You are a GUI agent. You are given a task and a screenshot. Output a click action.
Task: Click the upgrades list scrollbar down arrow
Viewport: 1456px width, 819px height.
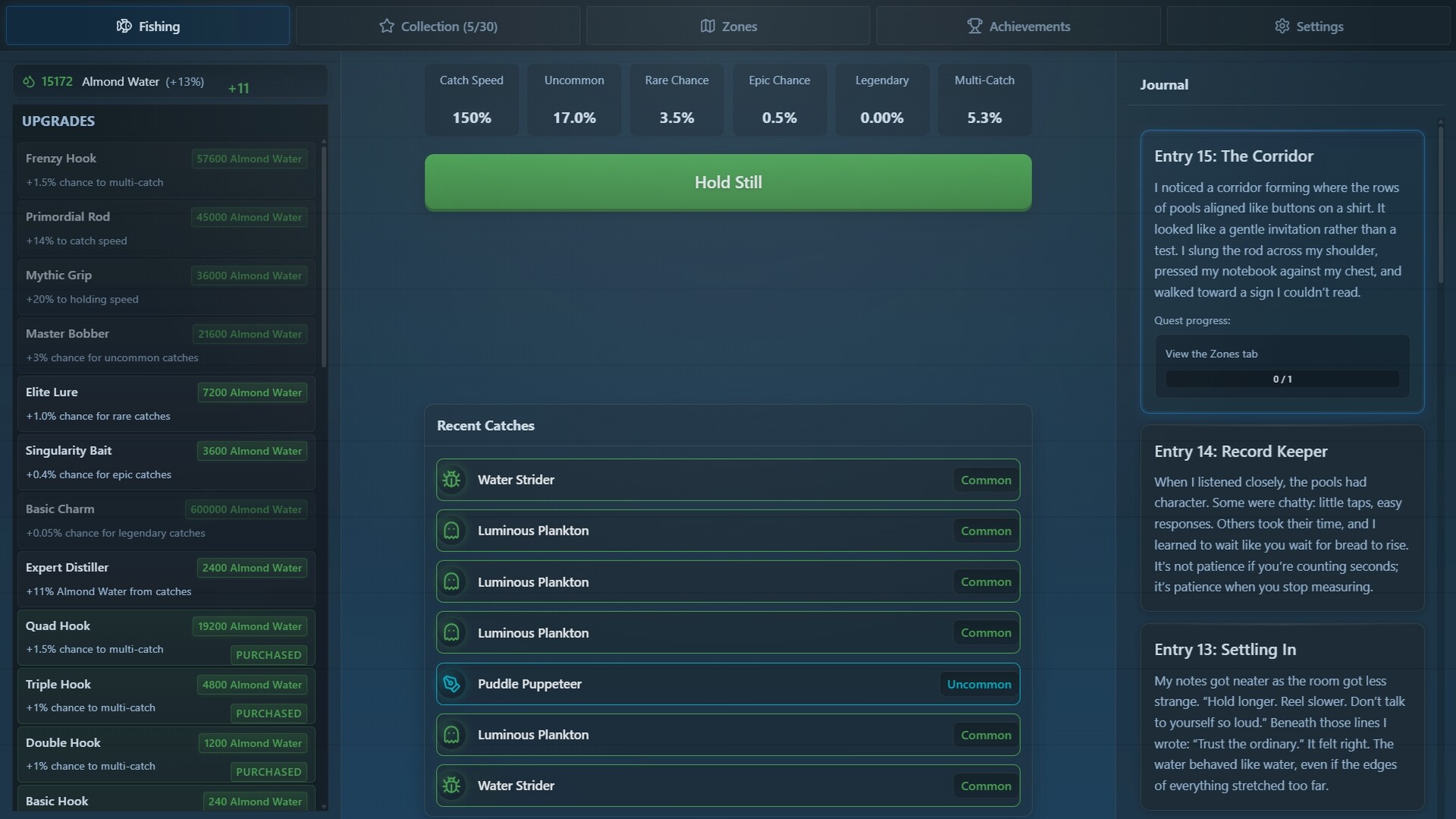tap(324, 807)
